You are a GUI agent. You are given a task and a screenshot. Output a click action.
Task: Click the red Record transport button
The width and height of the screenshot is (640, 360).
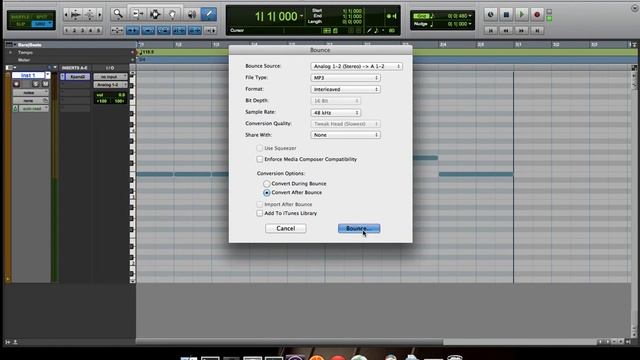(537, 15)
